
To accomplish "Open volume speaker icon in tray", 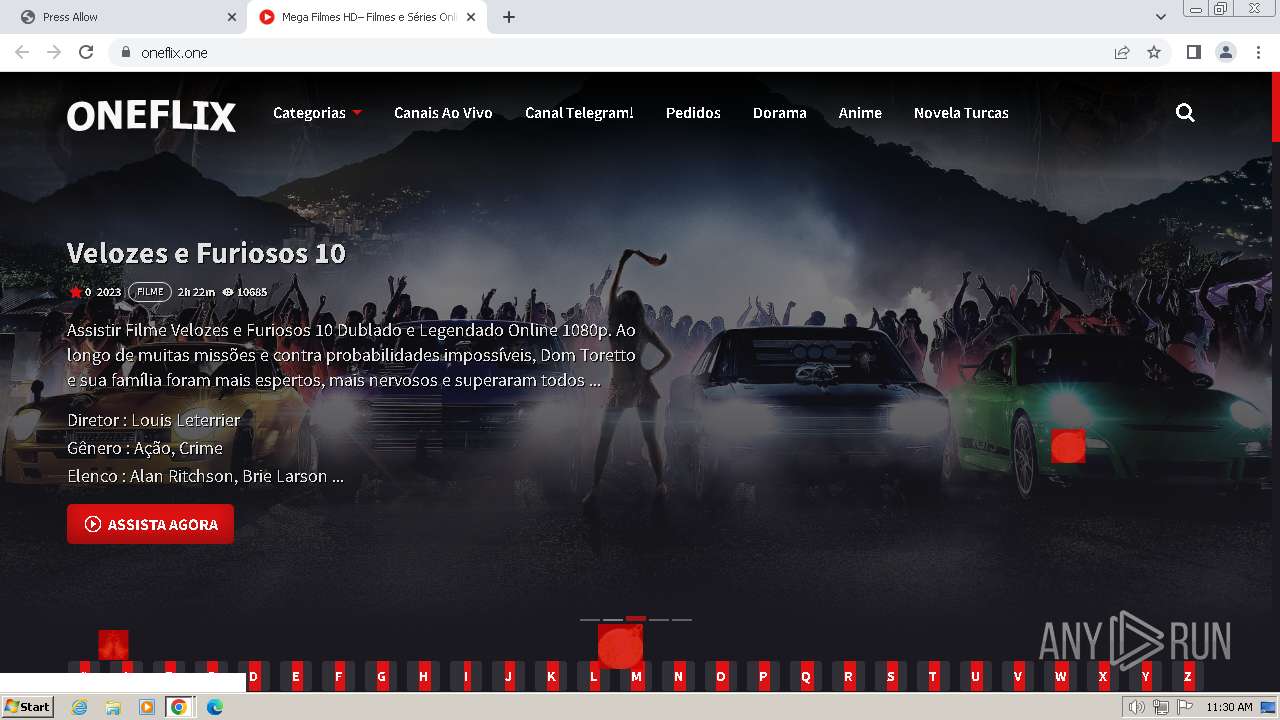I will point(1136,707).
